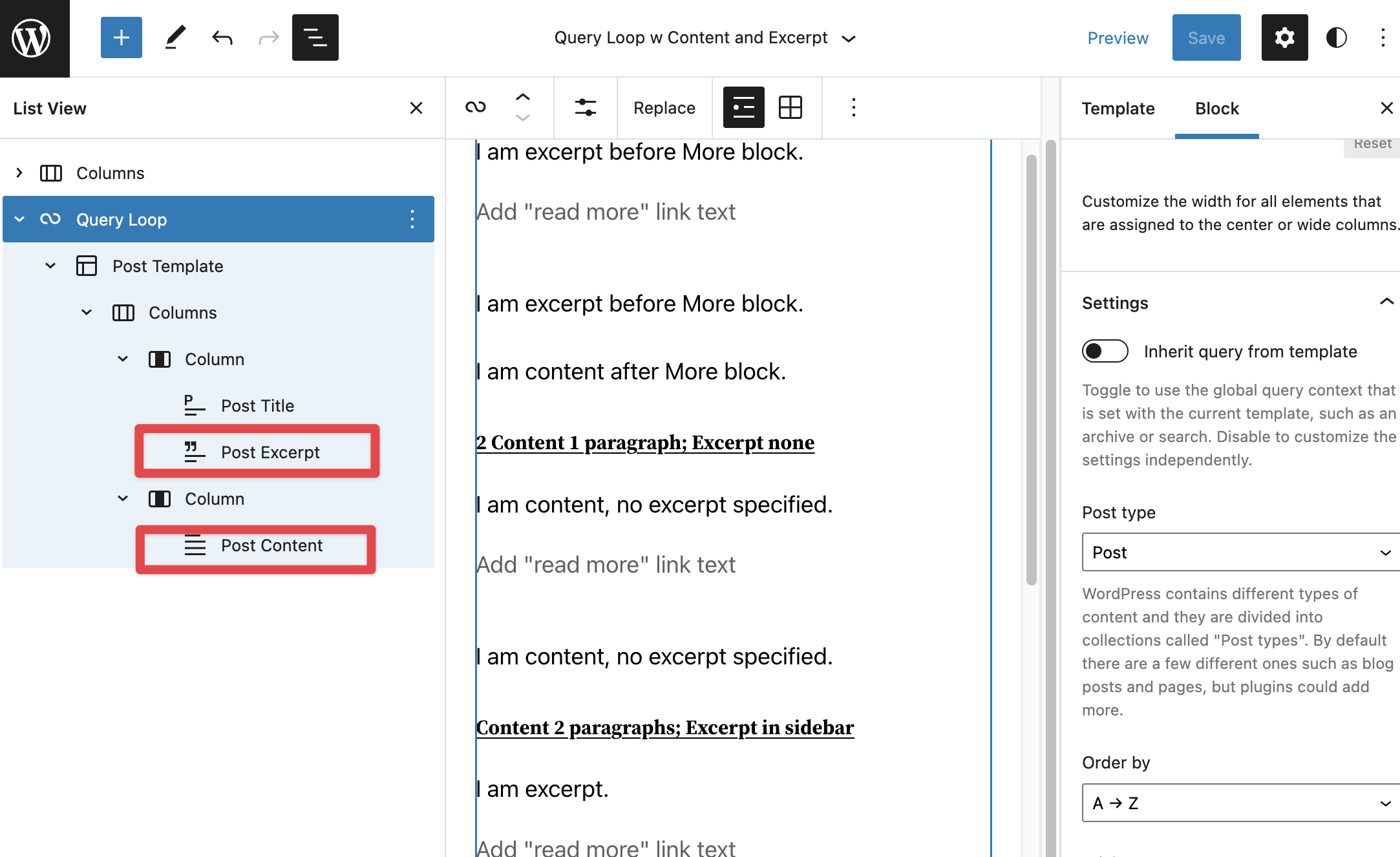Viewport: 1400px width, 857px height.
Task: Select Post Excerpt in List View
Action: 271,452
